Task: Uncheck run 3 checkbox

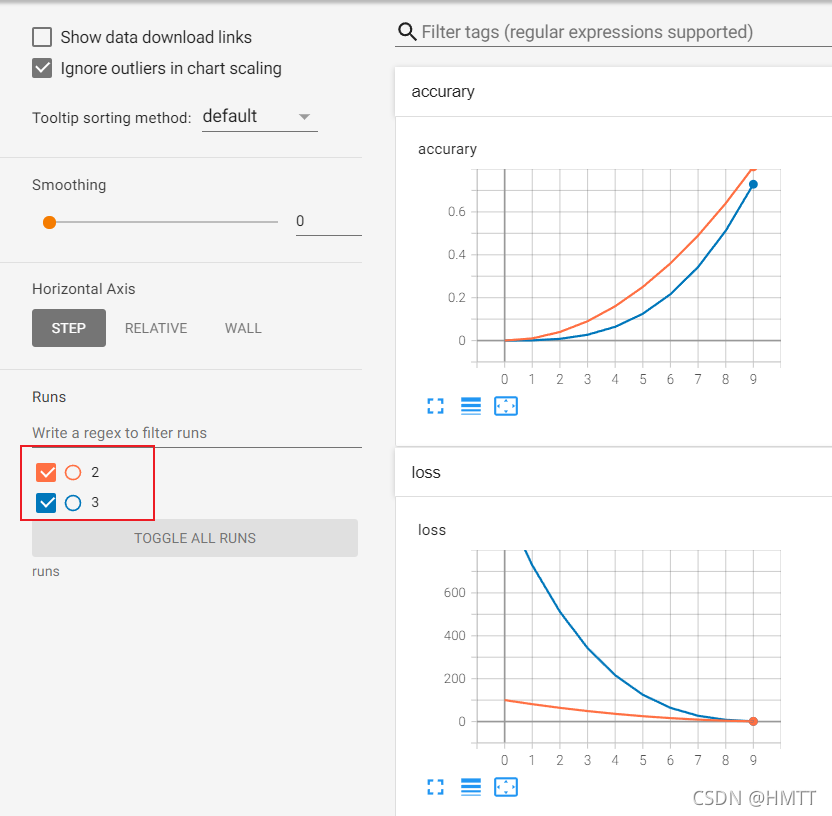Action: click(46, 502)
